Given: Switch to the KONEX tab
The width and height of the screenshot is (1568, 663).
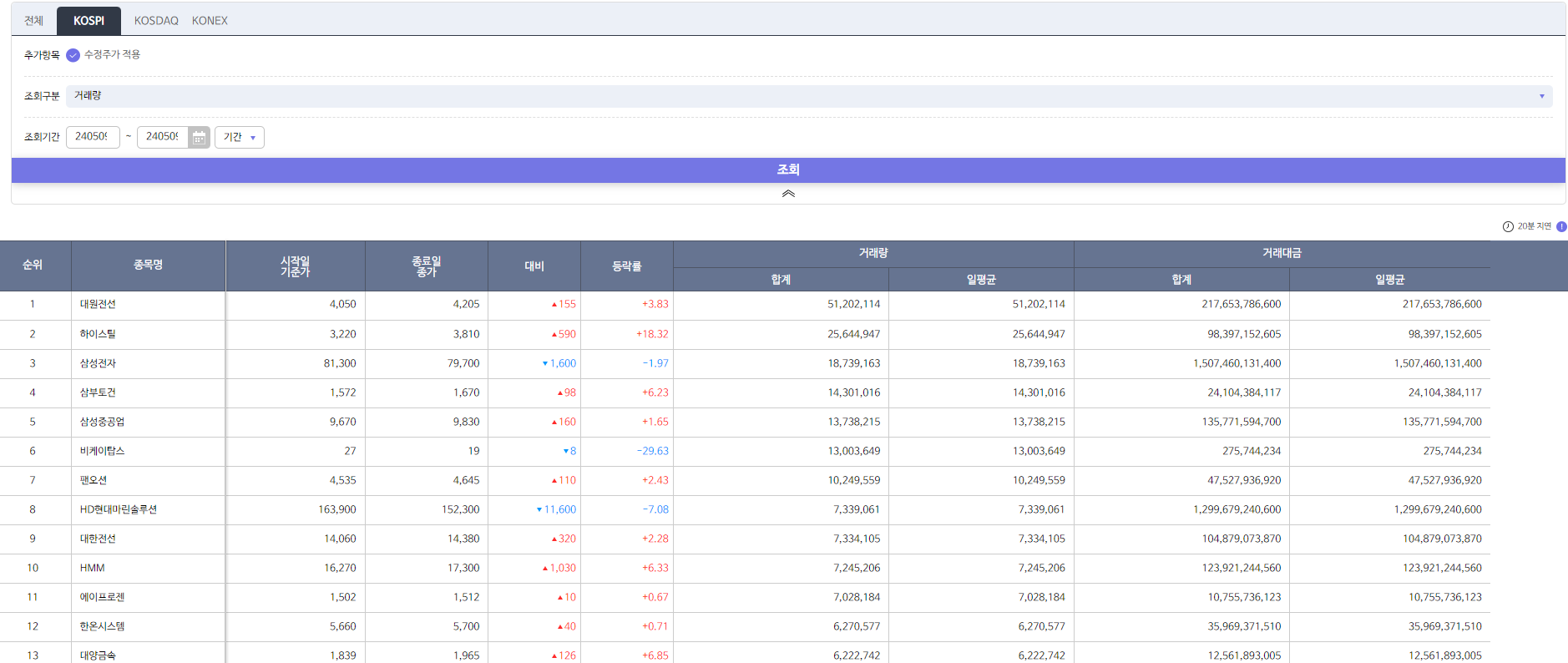Looking at the screenshot, I should (210, 21).
